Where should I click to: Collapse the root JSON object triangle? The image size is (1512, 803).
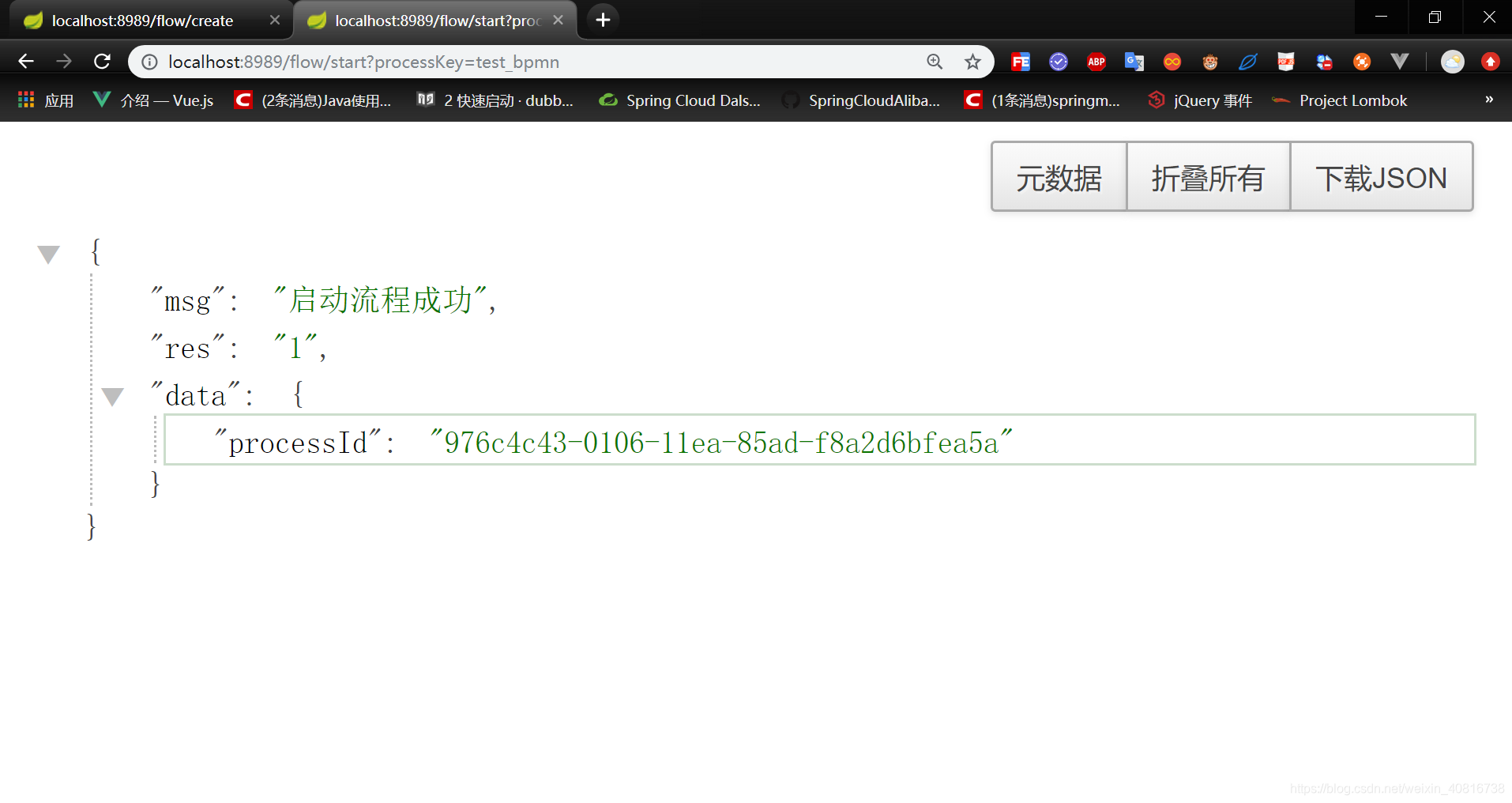tap(48, 253)
